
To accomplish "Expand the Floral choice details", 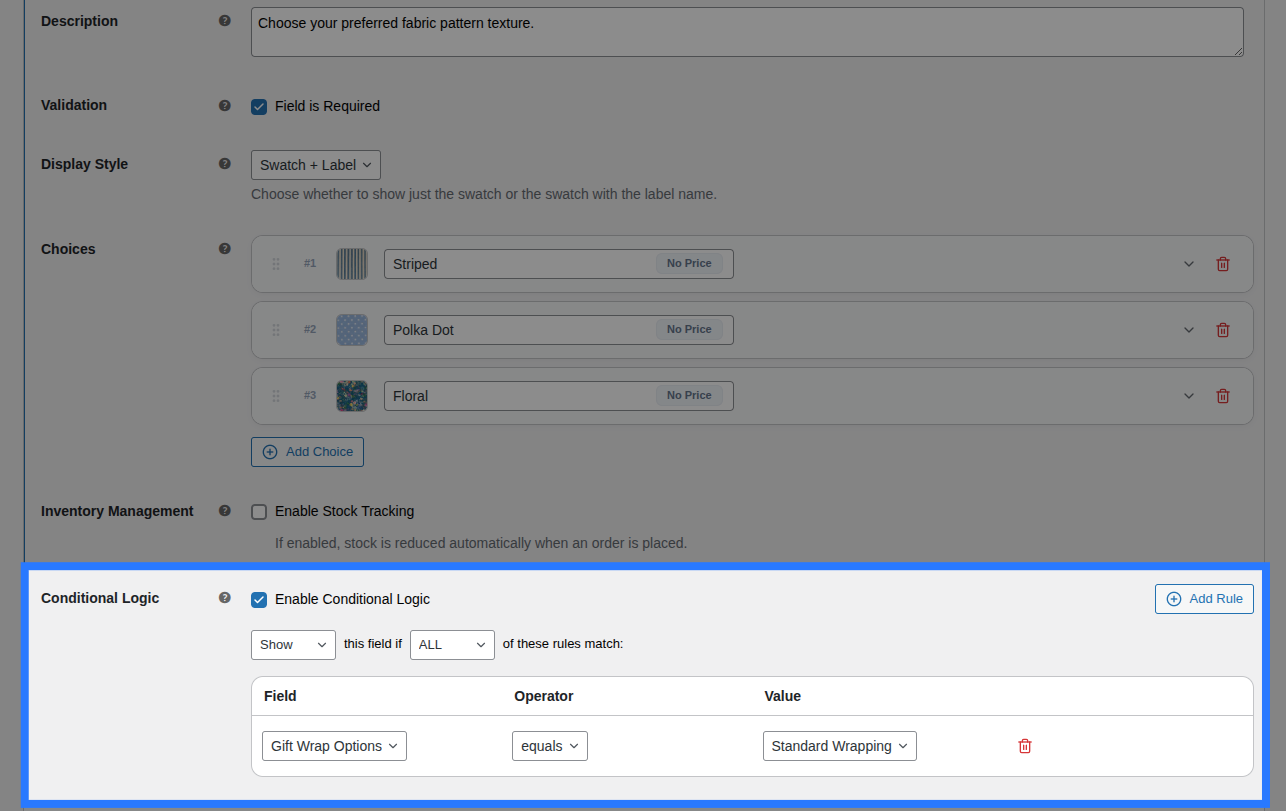I will 1189,396.
